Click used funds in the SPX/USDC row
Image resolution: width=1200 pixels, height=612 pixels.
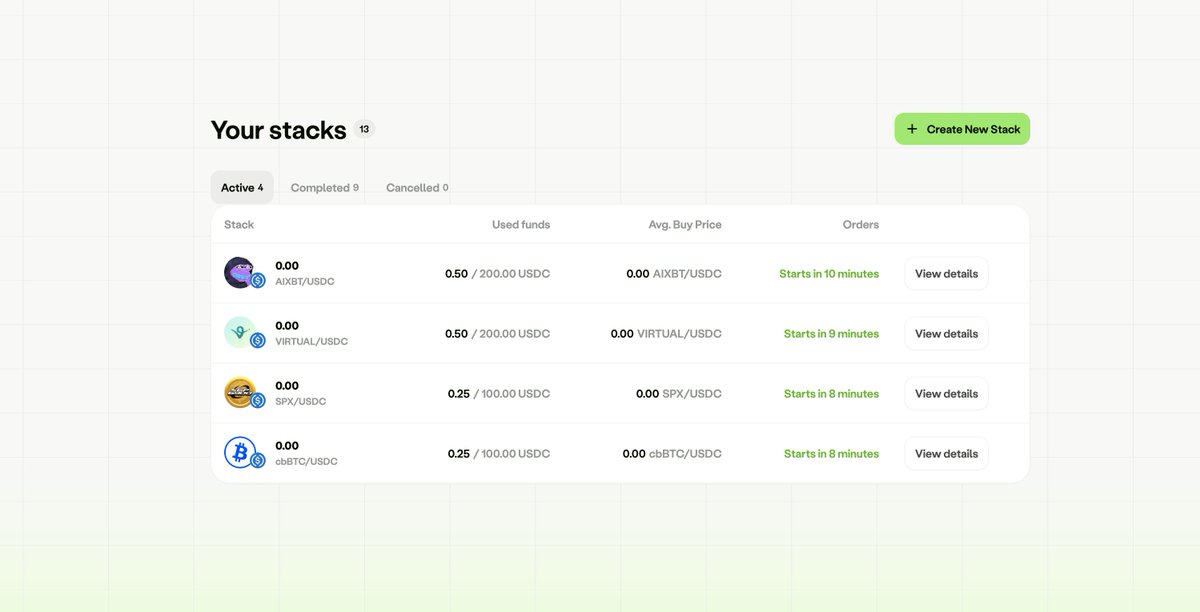pos(499,393)
